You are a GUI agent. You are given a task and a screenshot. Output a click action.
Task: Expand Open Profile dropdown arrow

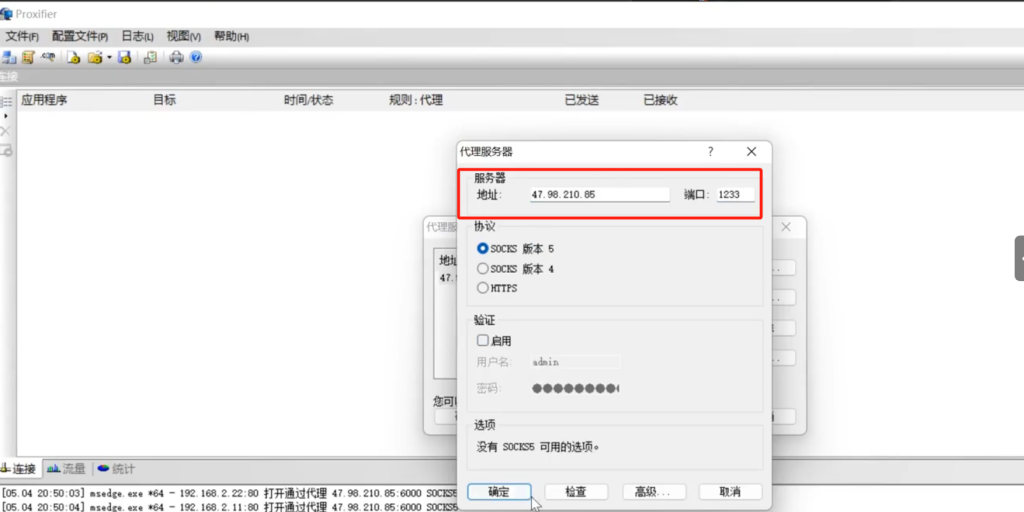point(109,57)
